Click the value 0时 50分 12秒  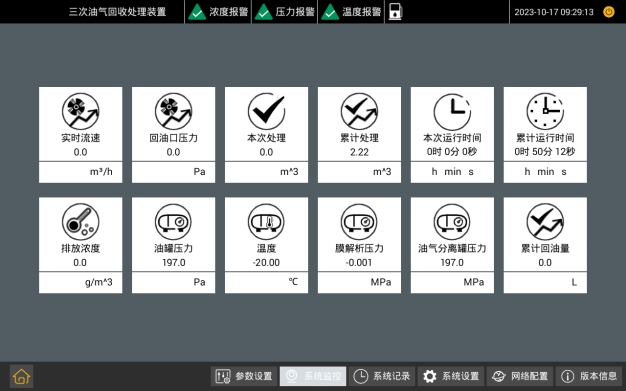pyautogui.click(x=545, y=152)
